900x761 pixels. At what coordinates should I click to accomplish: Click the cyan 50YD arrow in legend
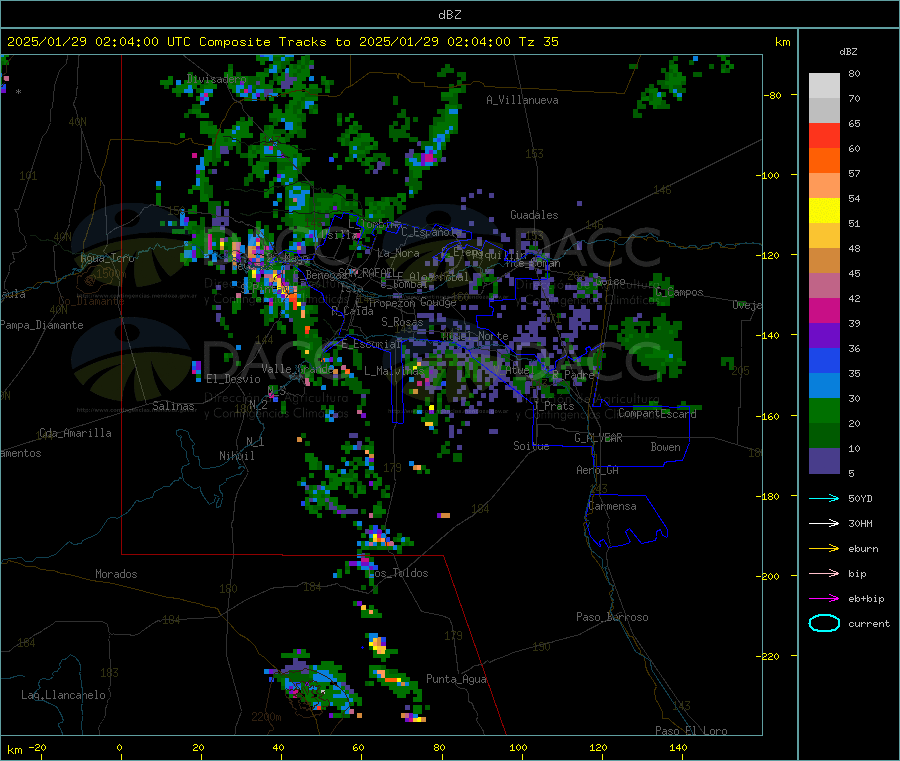(x=824, y=498)
